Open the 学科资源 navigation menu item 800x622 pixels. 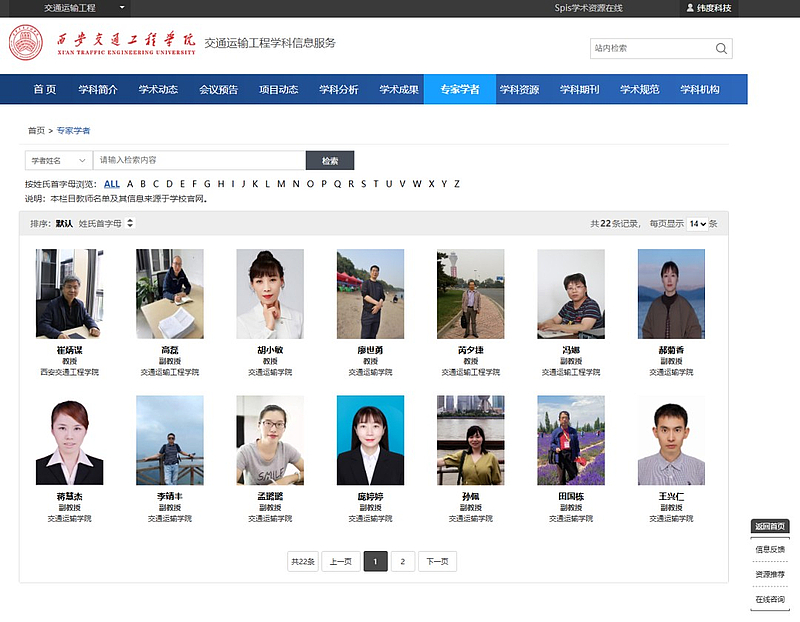(519, 89)
